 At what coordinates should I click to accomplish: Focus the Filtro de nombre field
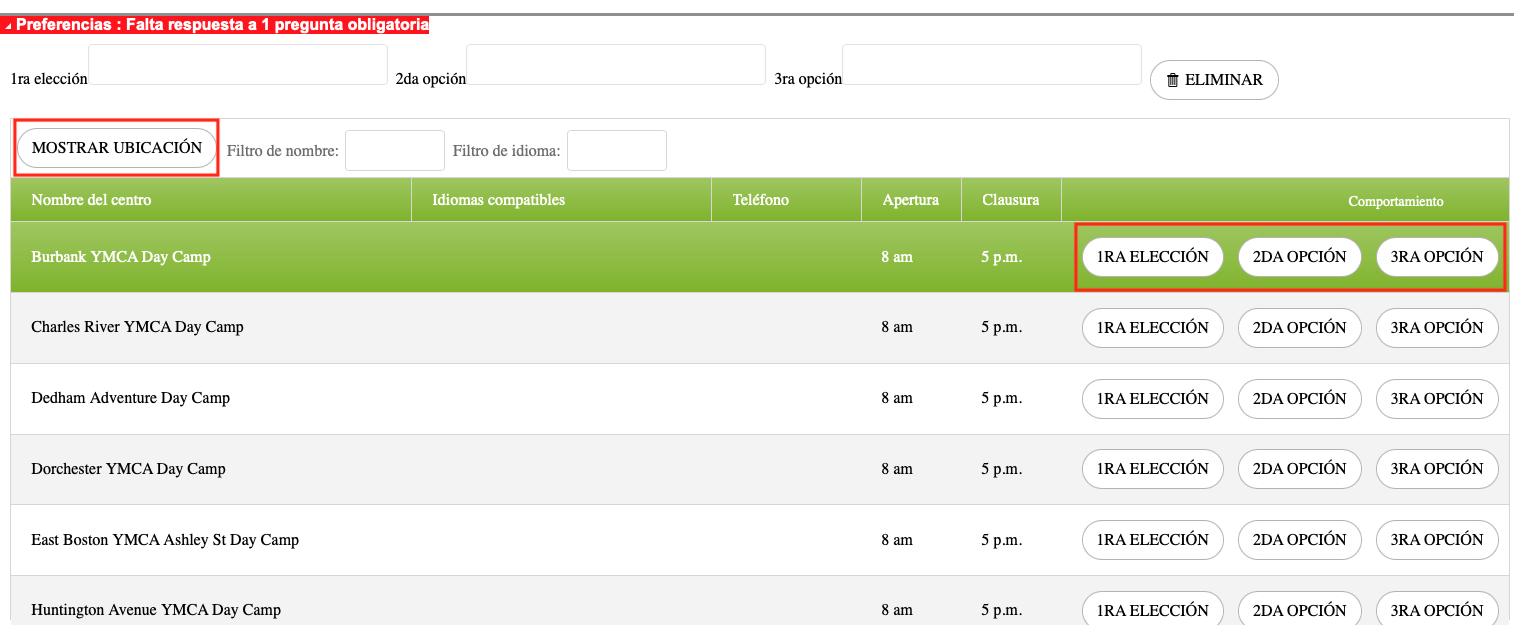[x=395, y=151]
